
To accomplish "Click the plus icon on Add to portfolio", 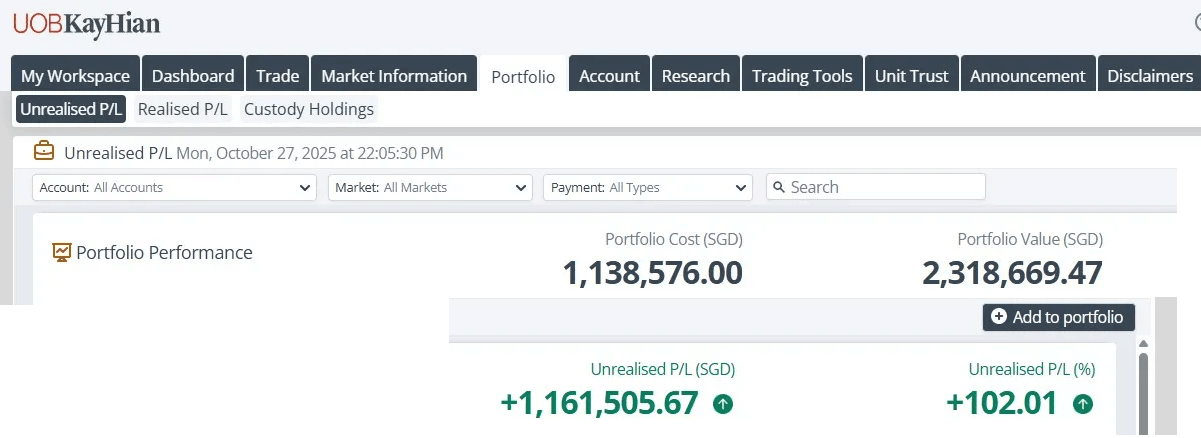I will pos(998,317).
